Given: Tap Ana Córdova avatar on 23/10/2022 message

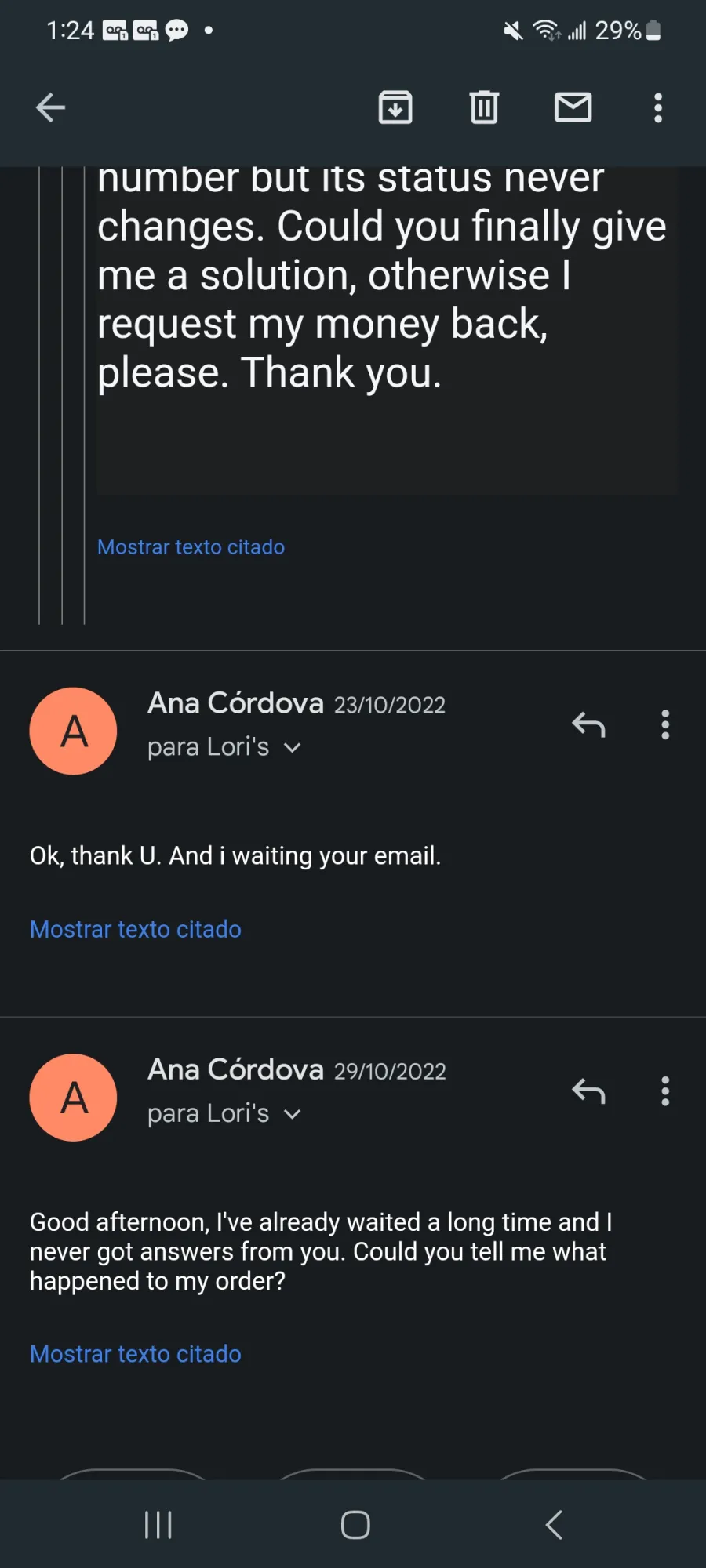Looking at the screenshot, I should [x=74, y=731].
